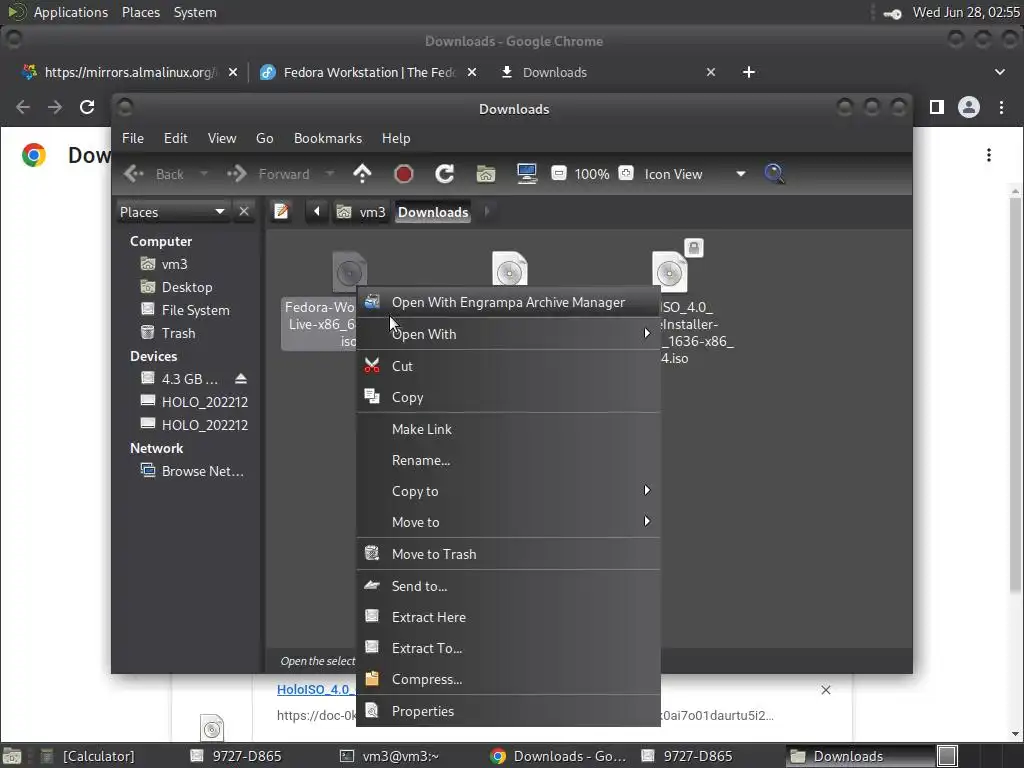Image resolution: width=1024 pixels, height=768 pixels.
Task: Click the HoloISO_4.0 download link
Action: [x=316, y=689]
